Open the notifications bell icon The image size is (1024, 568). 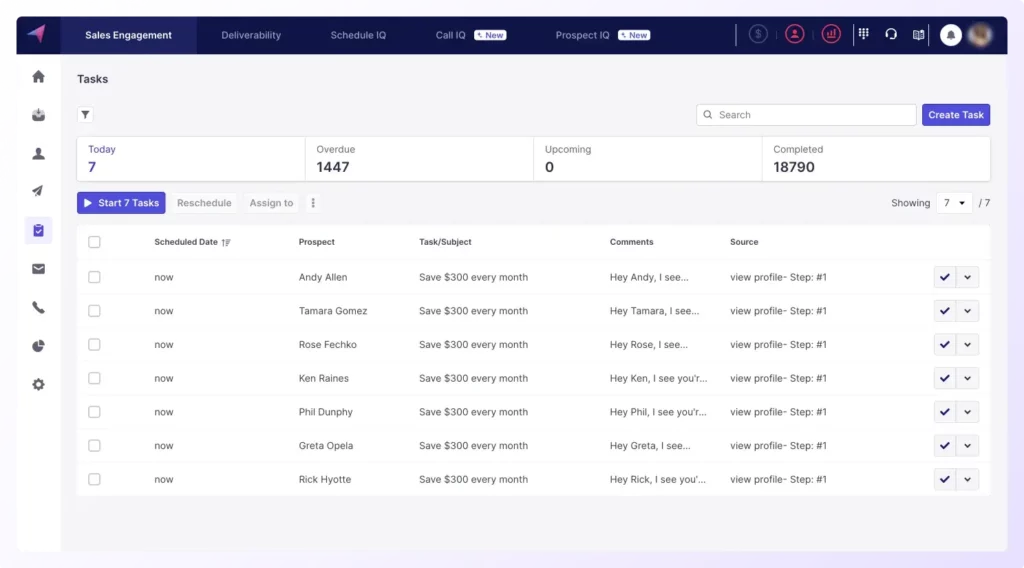(950, 35)
